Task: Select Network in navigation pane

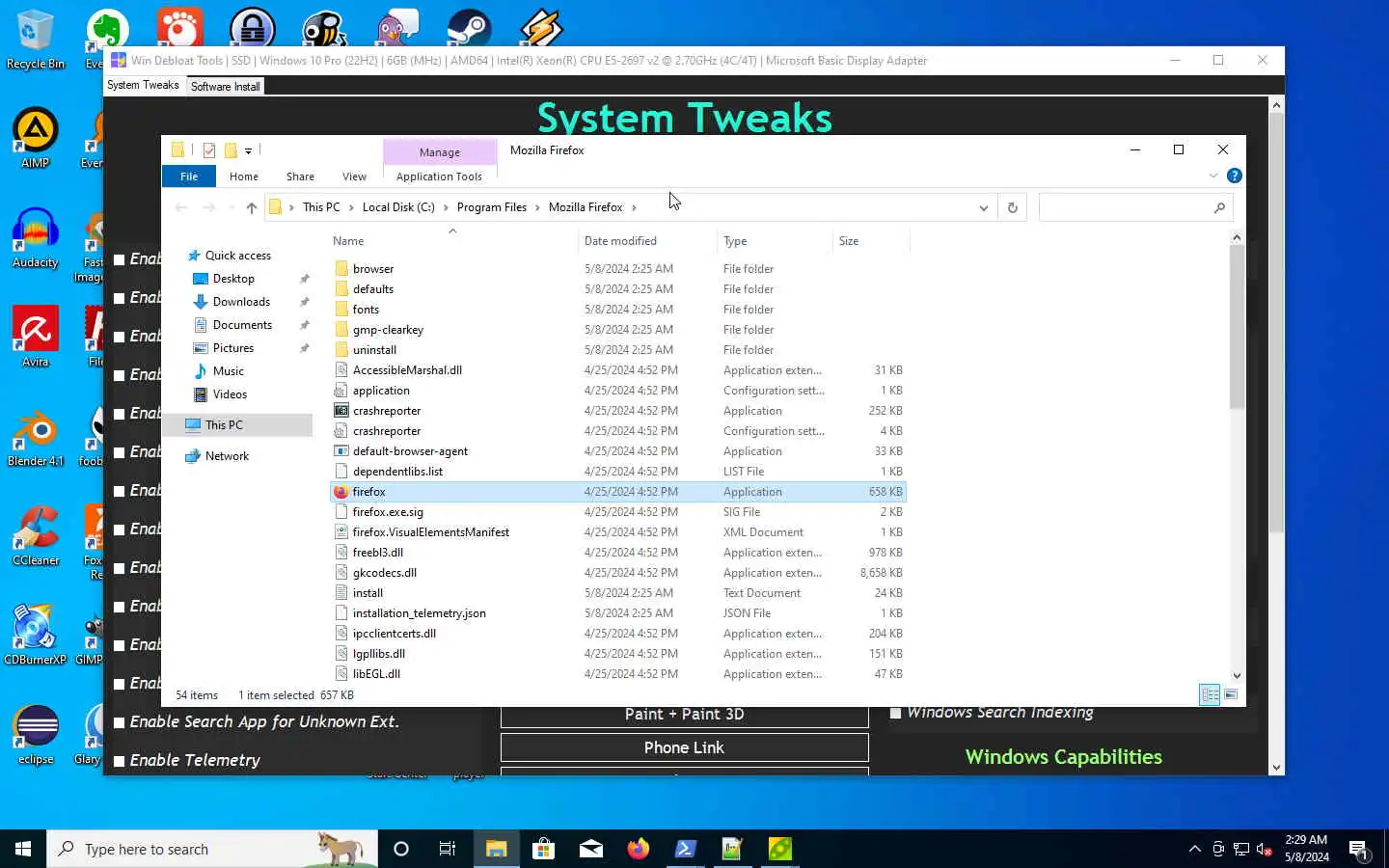Action: [227, 456]
